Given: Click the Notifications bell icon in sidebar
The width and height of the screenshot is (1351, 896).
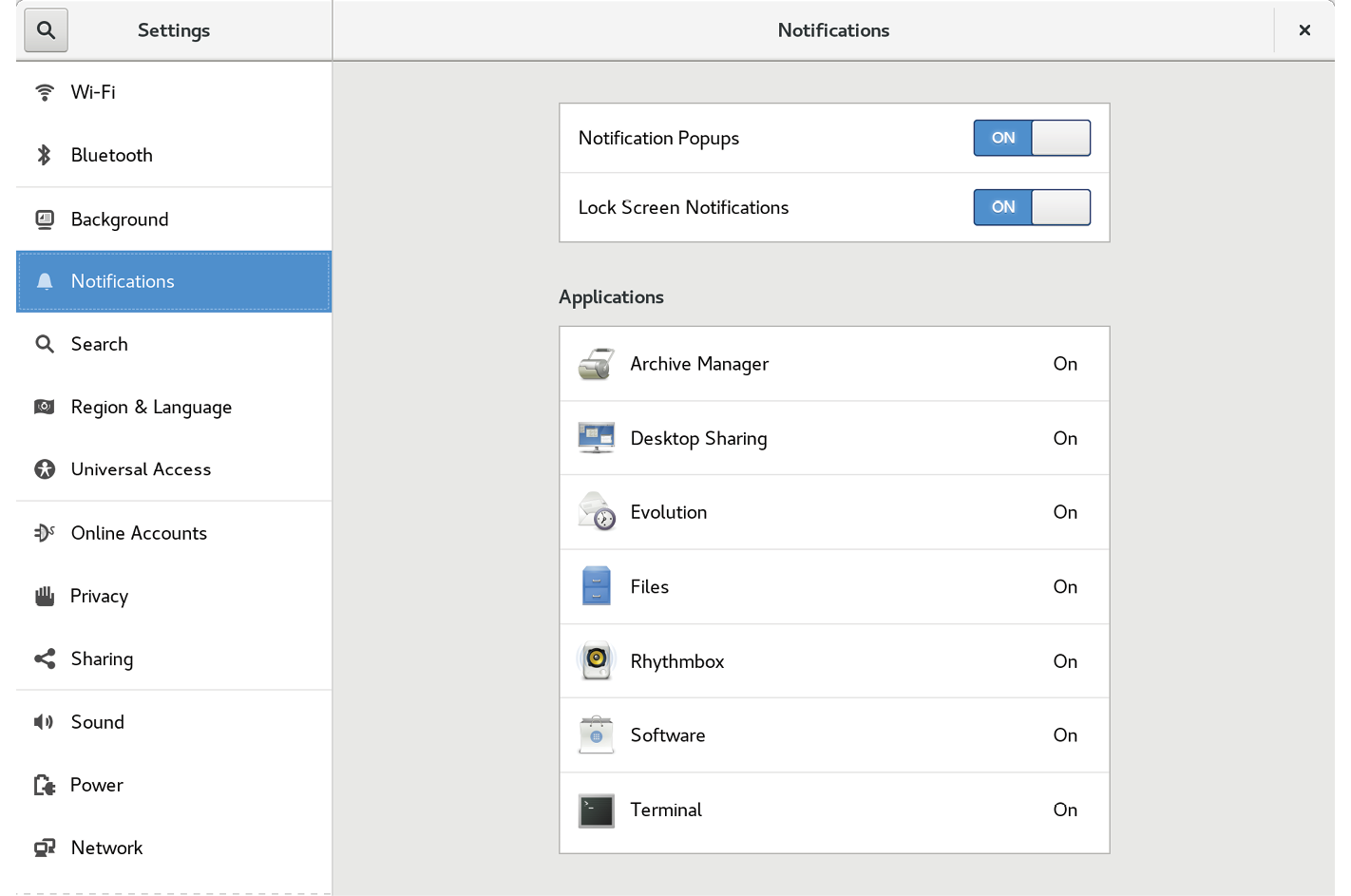Looking at the screenshot, I should (x=44, y=281).
